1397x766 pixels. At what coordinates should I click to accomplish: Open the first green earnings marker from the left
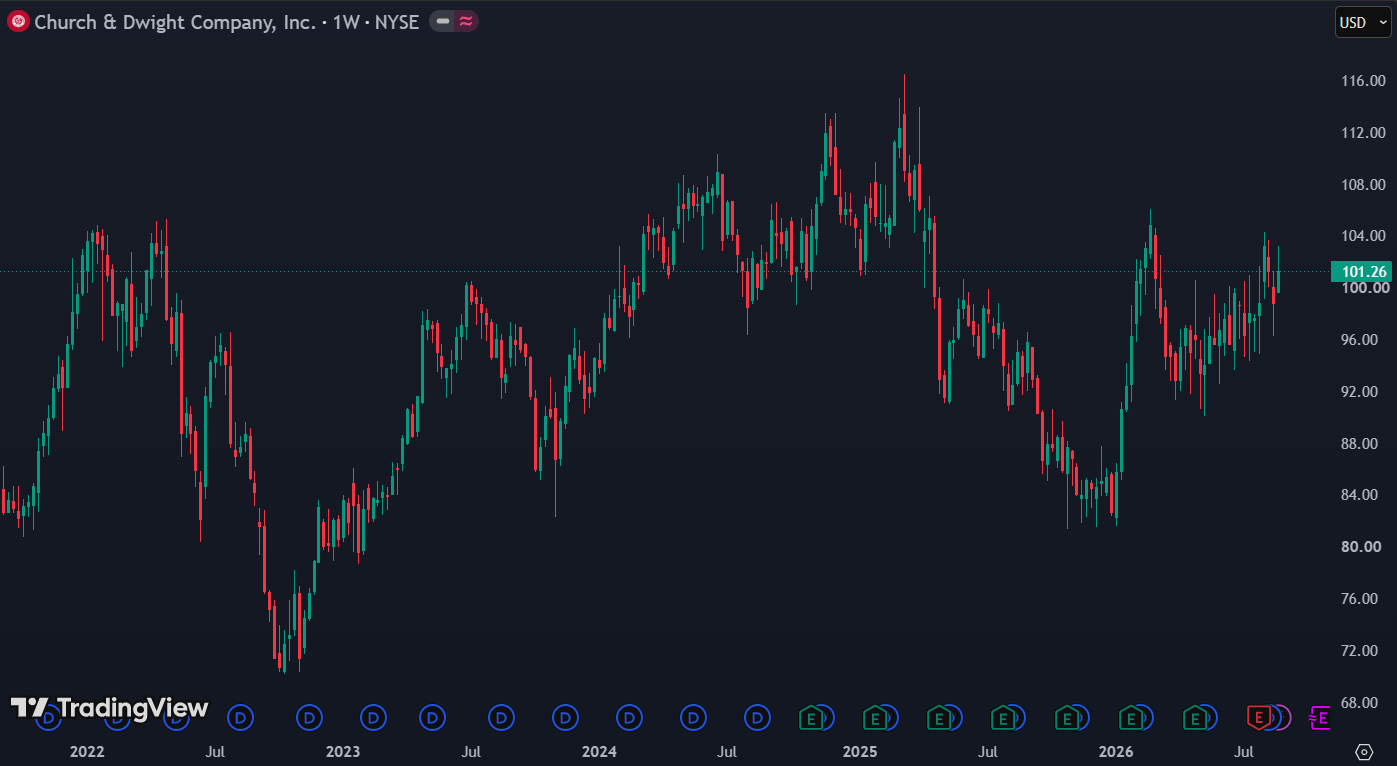pos(811,717)
